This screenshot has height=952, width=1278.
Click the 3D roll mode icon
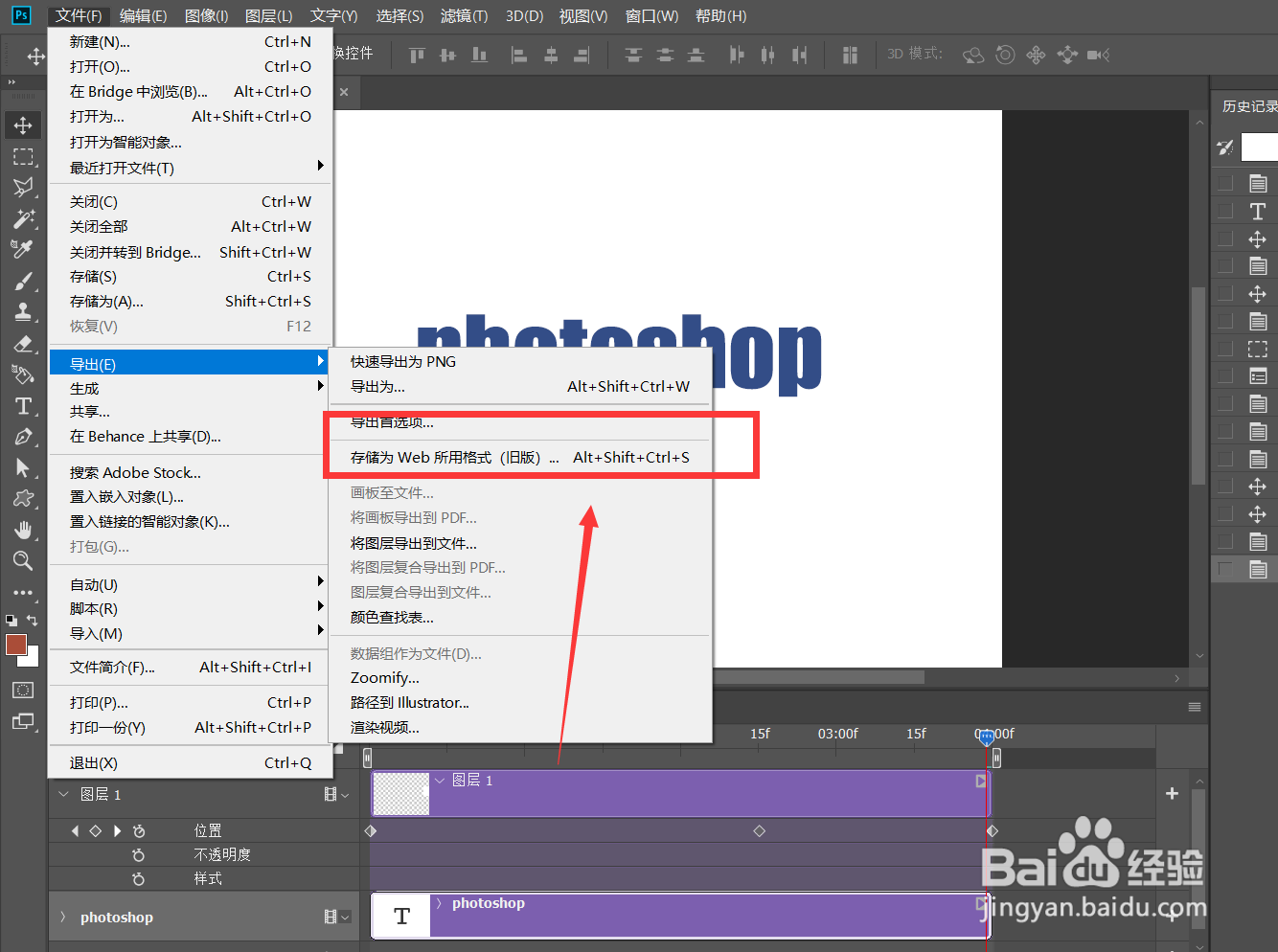(1005, 56)
